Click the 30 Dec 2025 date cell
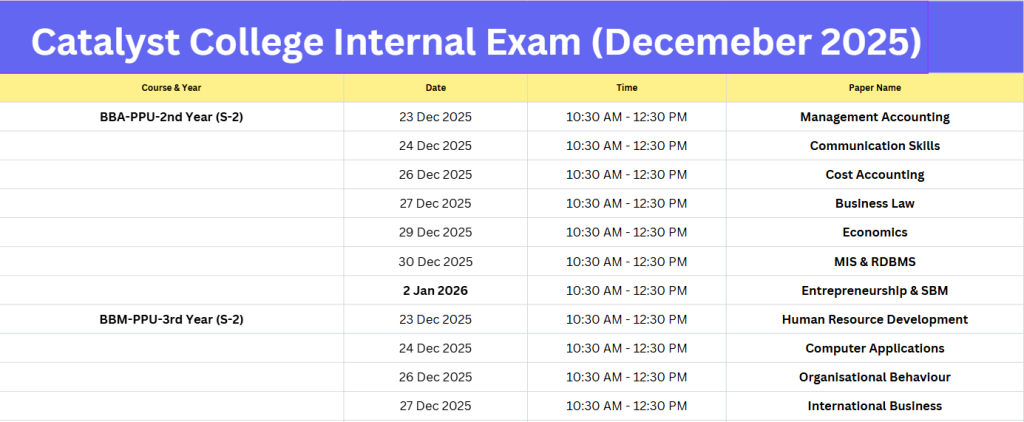1024x422 pixels. (435, 262)
